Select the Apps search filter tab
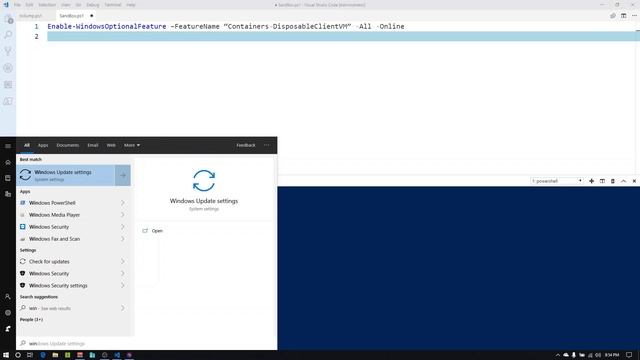This screenshot has height=360, width=640. [43, 145]
